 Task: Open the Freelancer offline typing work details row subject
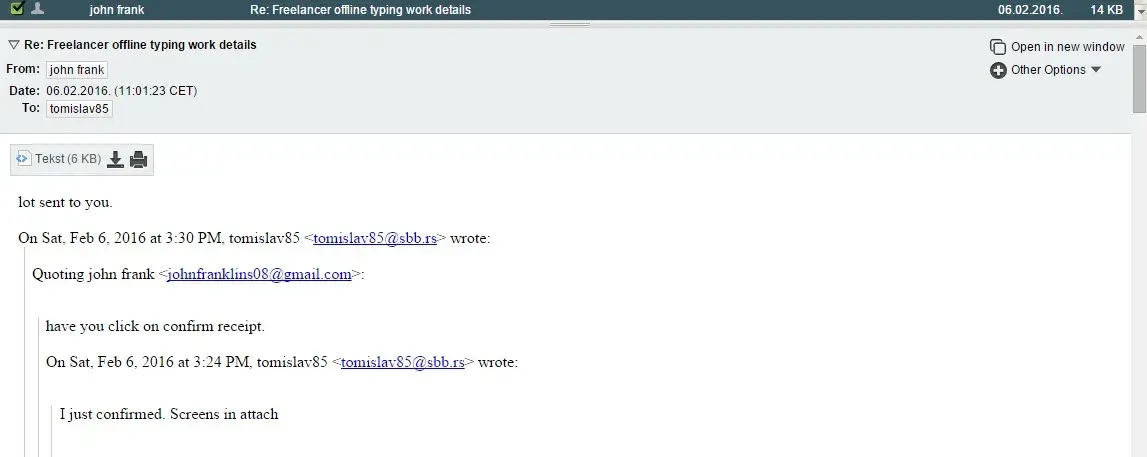[361, 10]
